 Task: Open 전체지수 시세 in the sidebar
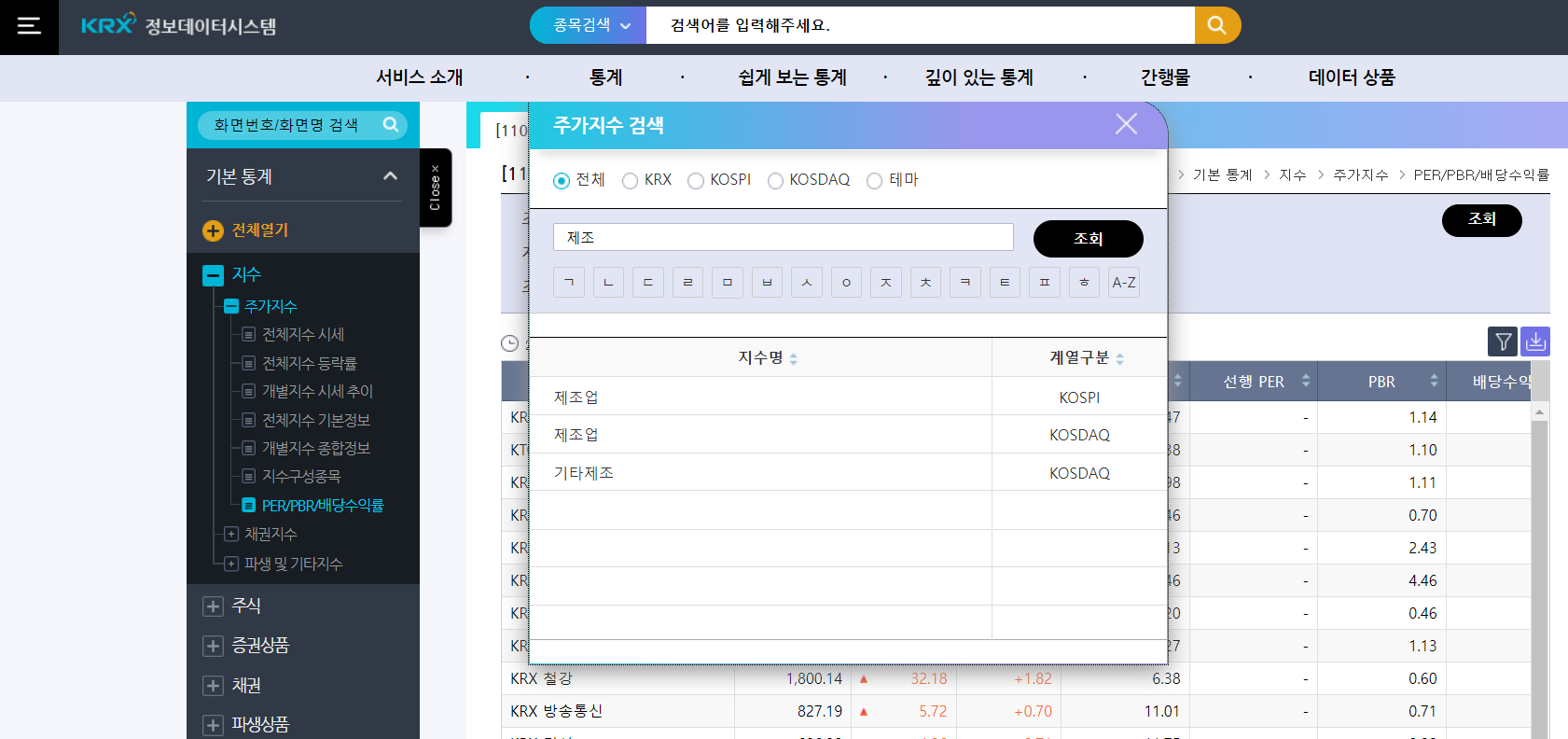[302, 334]
